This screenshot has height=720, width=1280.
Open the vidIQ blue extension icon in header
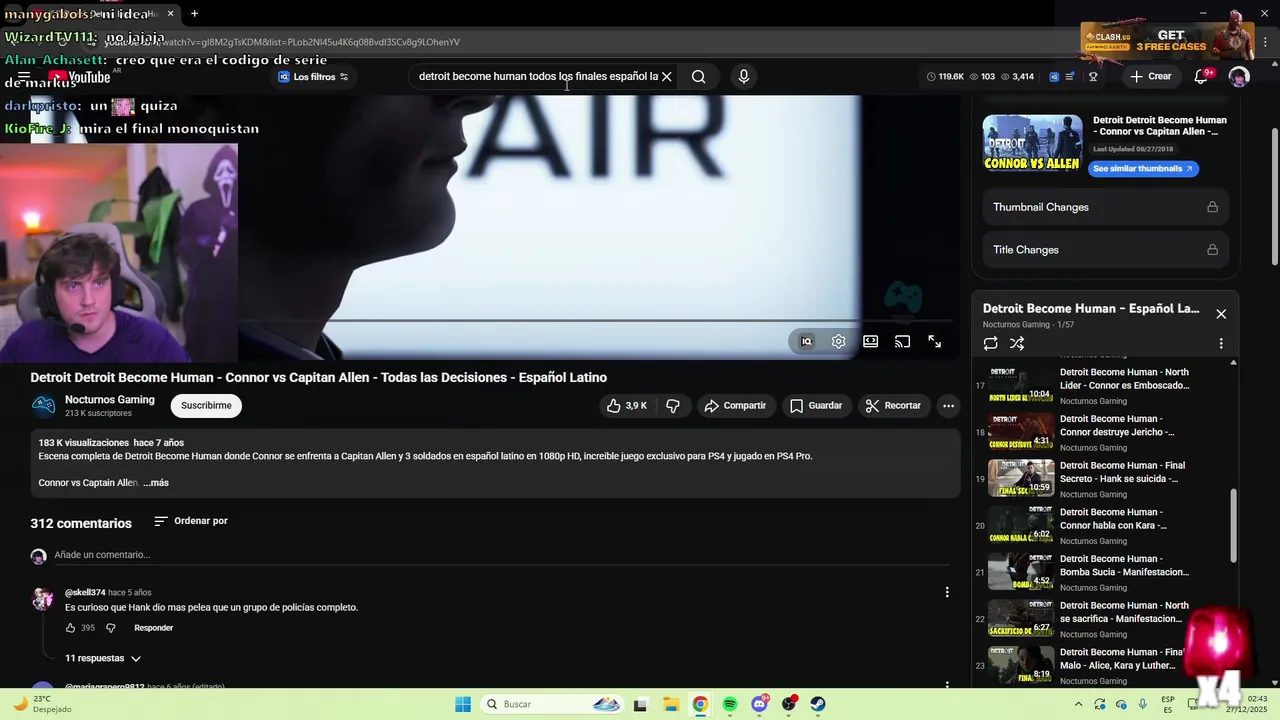coord(1053,77)
